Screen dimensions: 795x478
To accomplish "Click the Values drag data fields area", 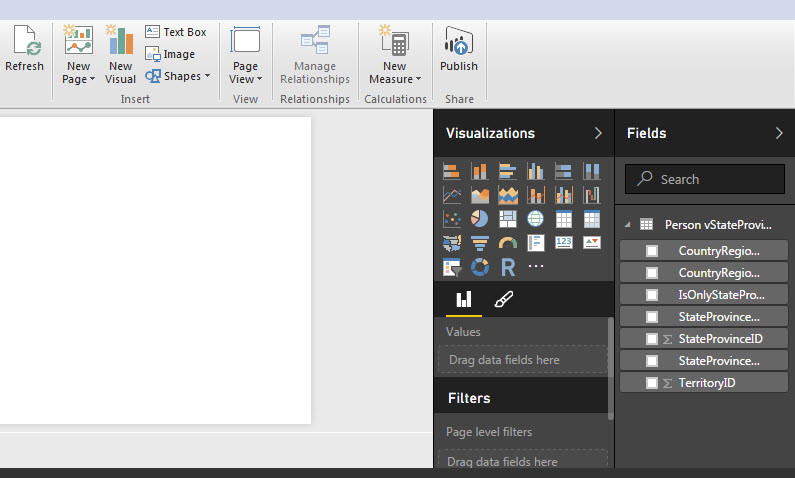I will [x=523, y=359].
